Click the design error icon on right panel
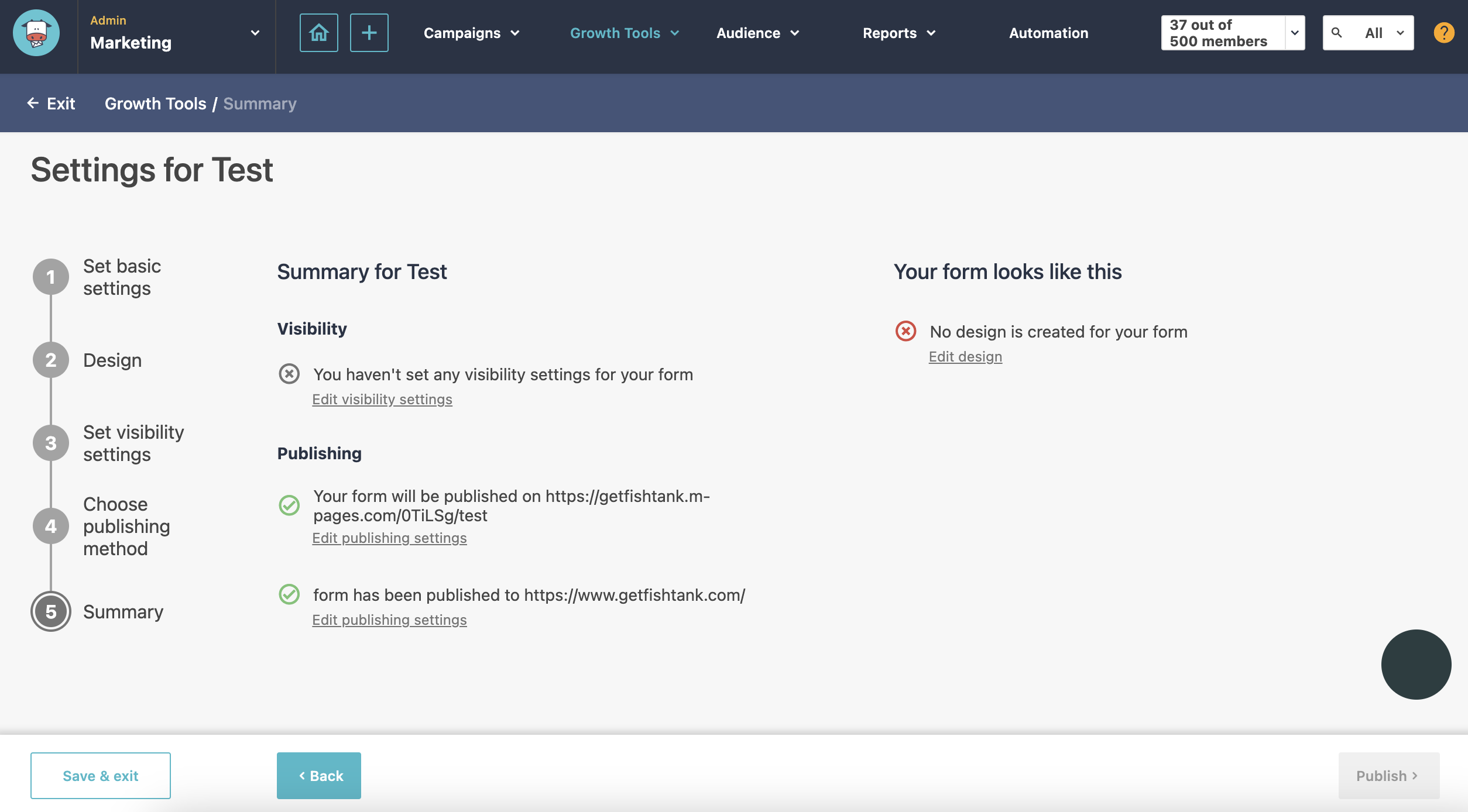Image resolution: width=1468 pixels, height=812 pixels. click(905, 331)
